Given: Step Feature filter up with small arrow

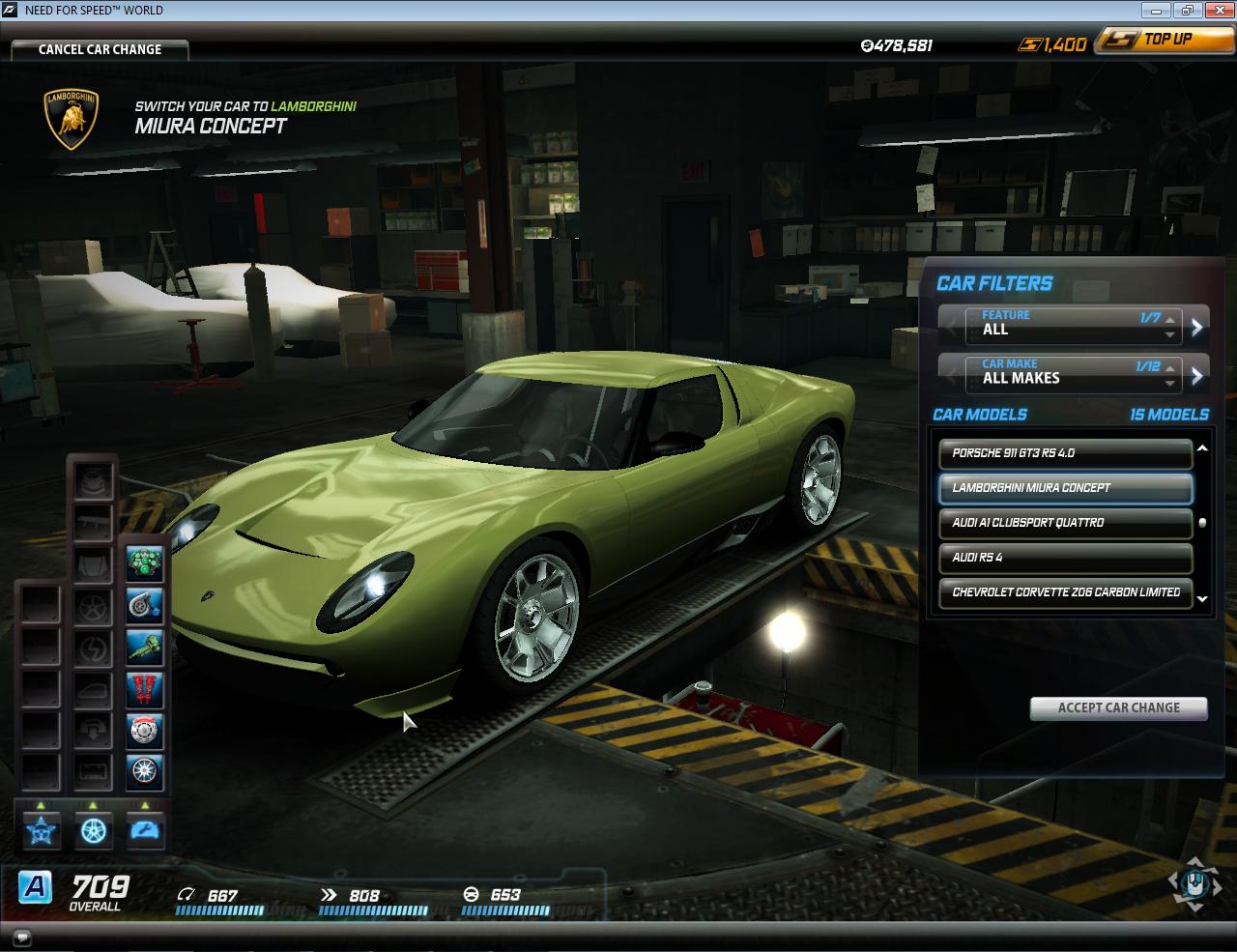Looking at the screenshot, I should tap(1170, 319).
